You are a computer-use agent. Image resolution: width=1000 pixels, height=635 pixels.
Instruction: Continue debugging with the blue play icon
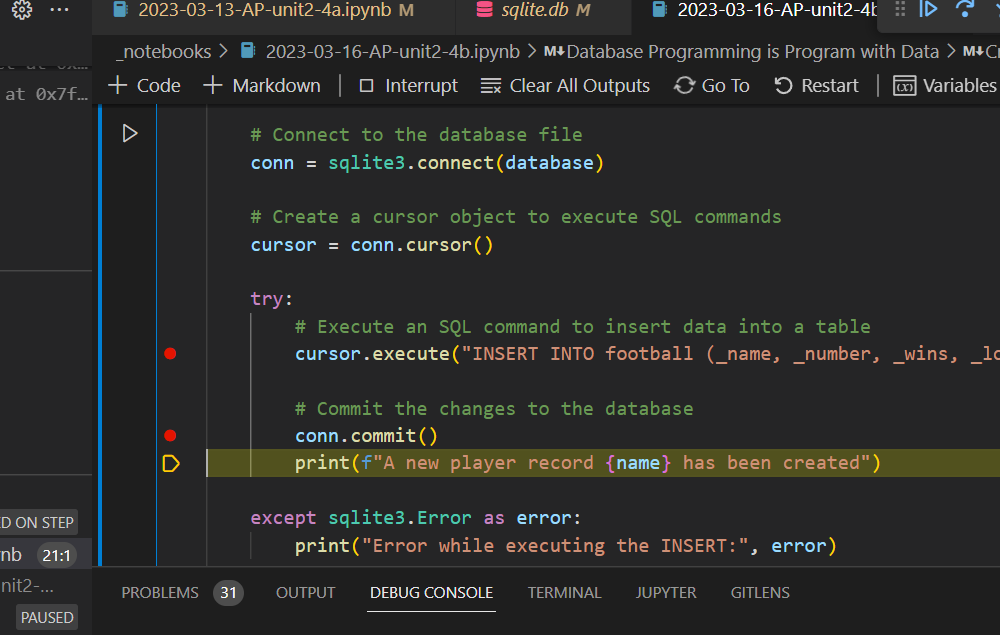click(x=928, y=10)
